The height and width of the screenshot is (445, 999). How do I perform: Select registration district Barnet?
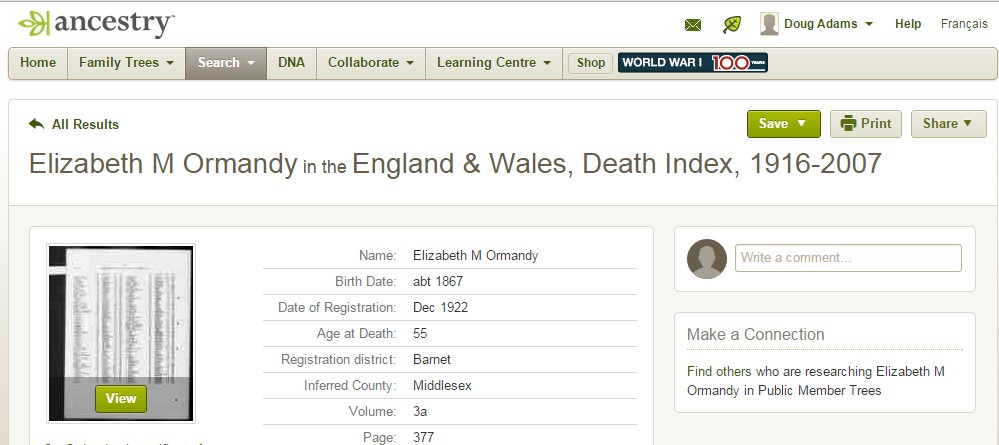coord(431,360)
